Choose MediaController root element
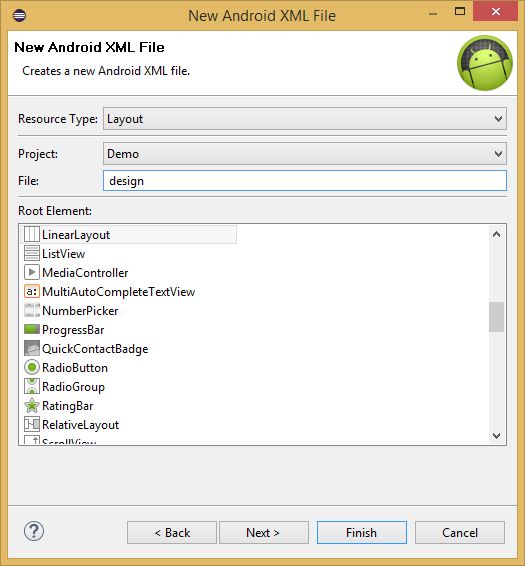This screenshot has height=566, width=525. click(x=85, y=273)
